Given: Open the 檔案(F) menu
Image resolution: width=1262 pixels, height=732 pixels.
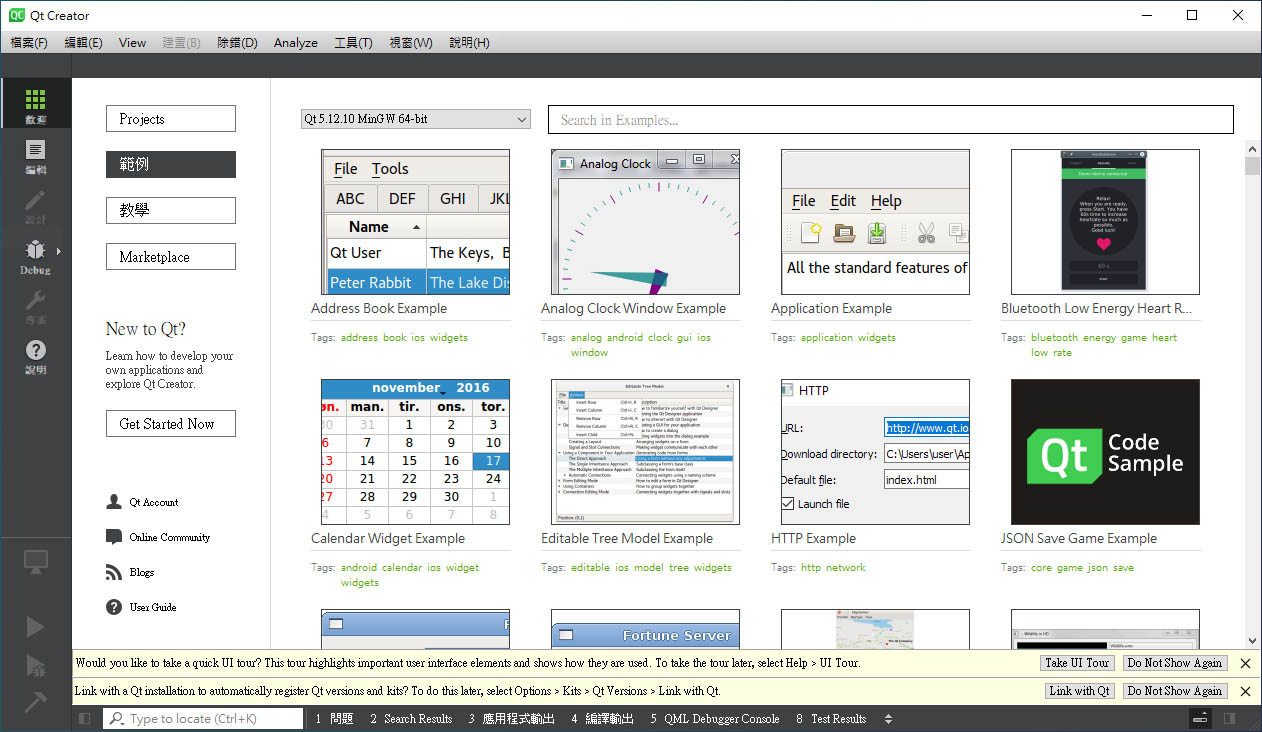Looking at the screenshot, I should pyautogui.click(x=29, y=43).
